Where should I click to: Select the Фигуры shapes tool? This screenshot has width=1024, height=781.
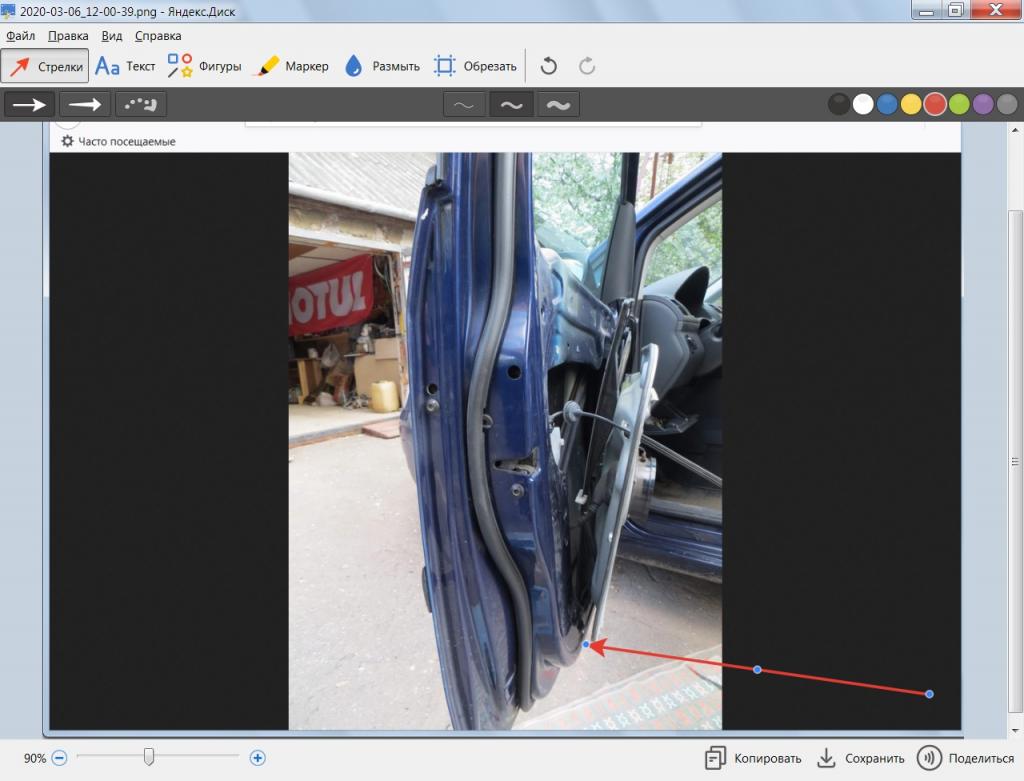pos(204,66)
